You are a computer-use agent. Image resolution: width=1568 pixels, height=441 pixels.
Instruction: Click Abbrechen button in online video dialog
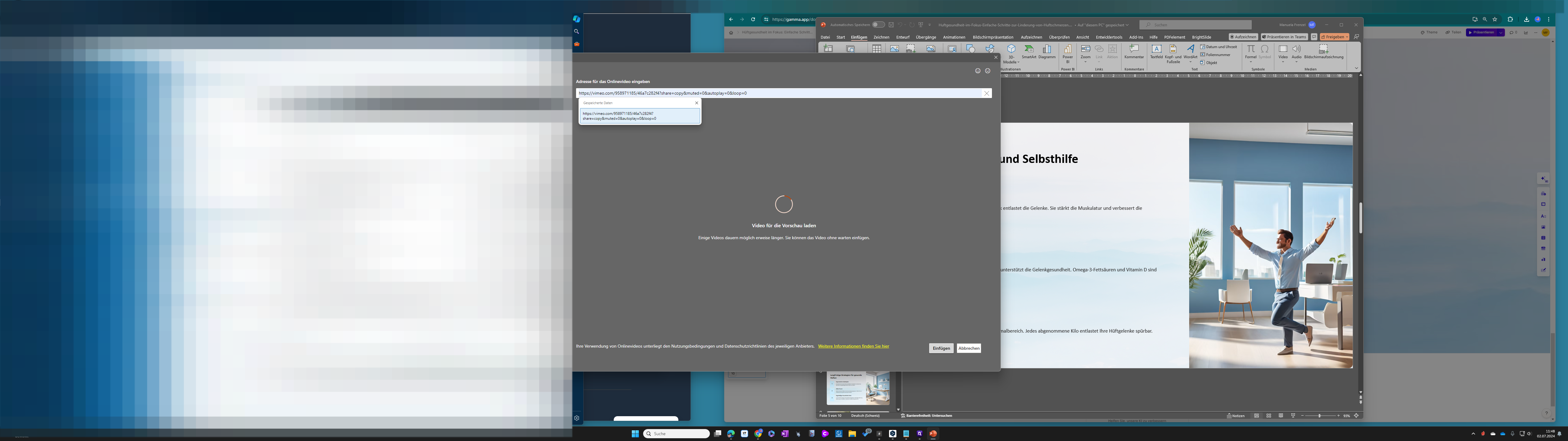(968, 349)
